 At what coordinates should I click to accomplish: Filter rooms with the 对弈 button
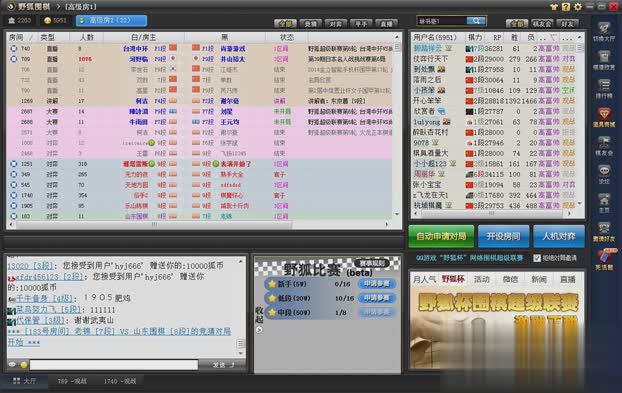(336, 24)
